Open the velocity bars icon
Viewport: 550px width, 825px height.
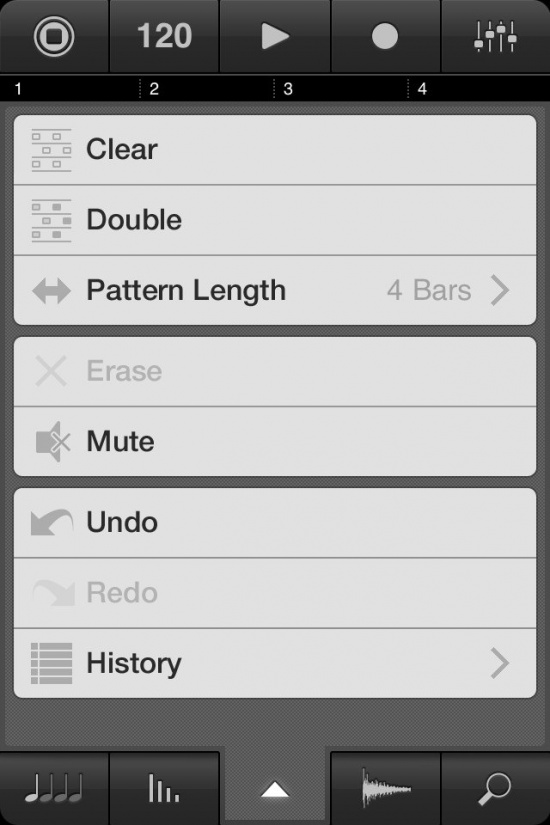(164, 788)
